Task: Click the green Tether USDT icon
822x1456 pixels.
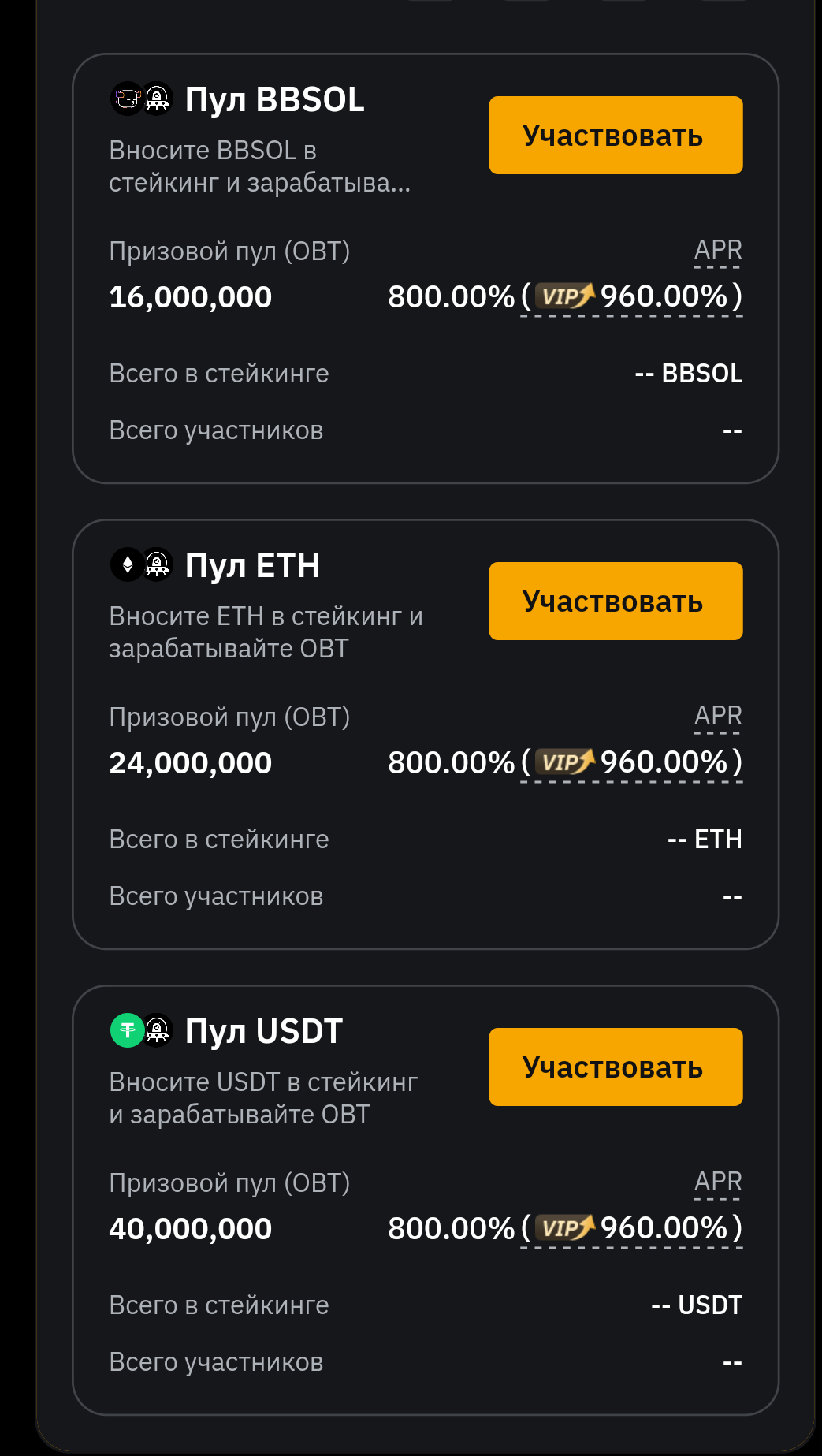Action: [x=127, y=1030]
